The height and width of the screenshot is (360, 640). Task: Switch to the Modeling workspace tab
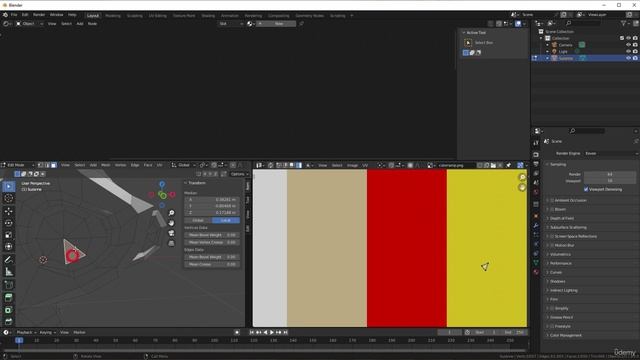tap(113, 16)
